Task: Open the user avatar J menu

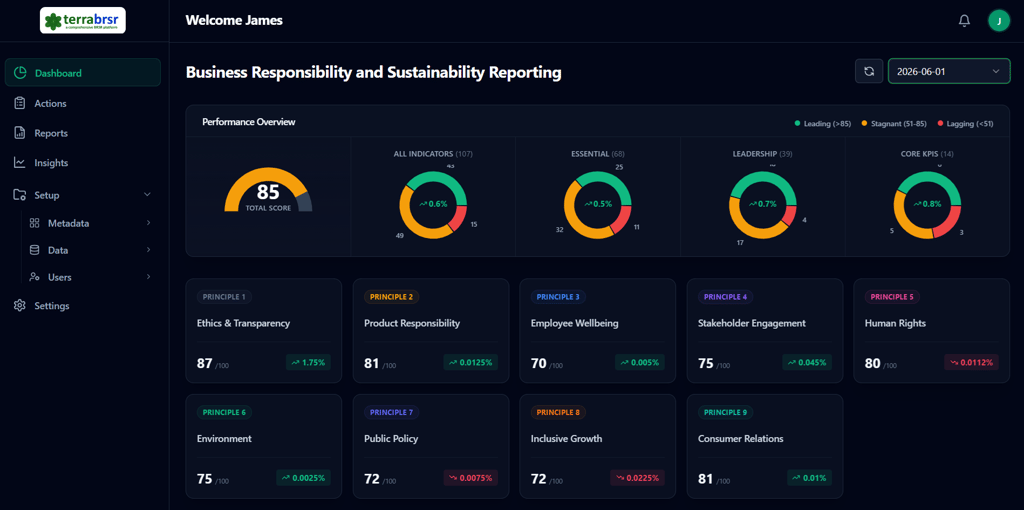Action: 998,20
